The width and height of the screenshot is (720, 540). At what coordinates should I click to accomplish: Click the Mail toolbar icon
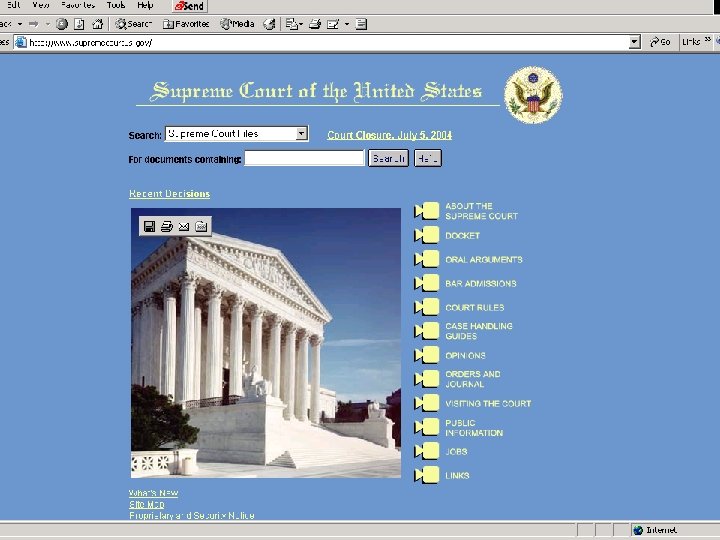coord(293,24)
